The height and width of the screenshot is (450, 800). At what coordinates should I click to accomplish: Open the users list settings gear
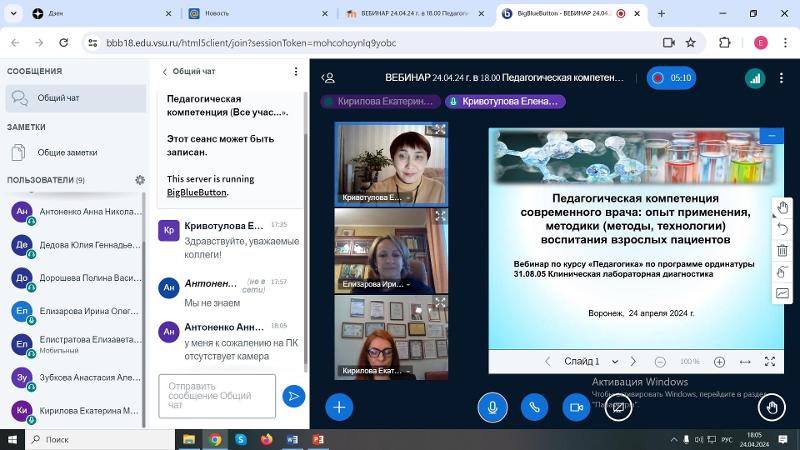140,180
